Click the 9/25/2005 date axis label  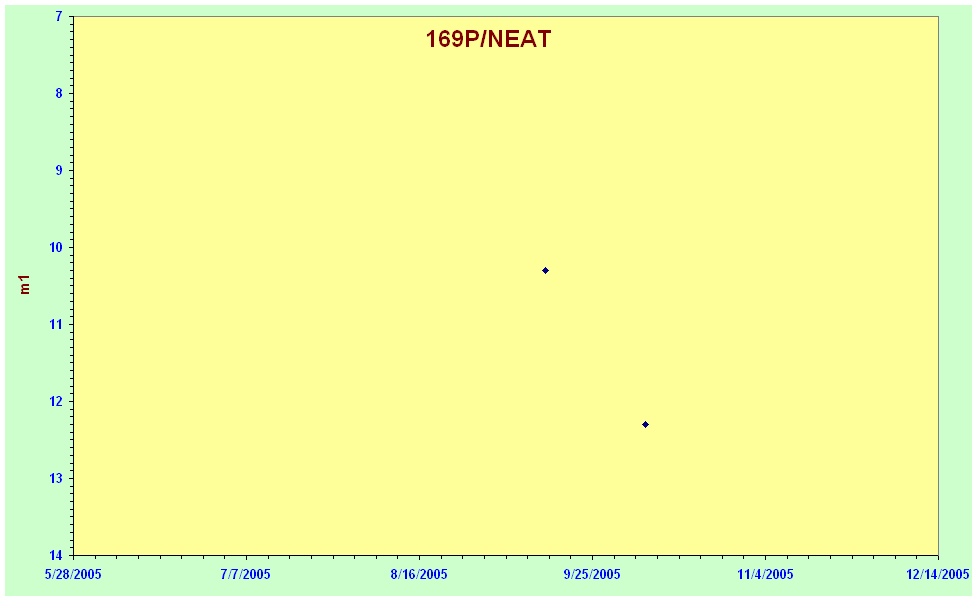[592, 574]
